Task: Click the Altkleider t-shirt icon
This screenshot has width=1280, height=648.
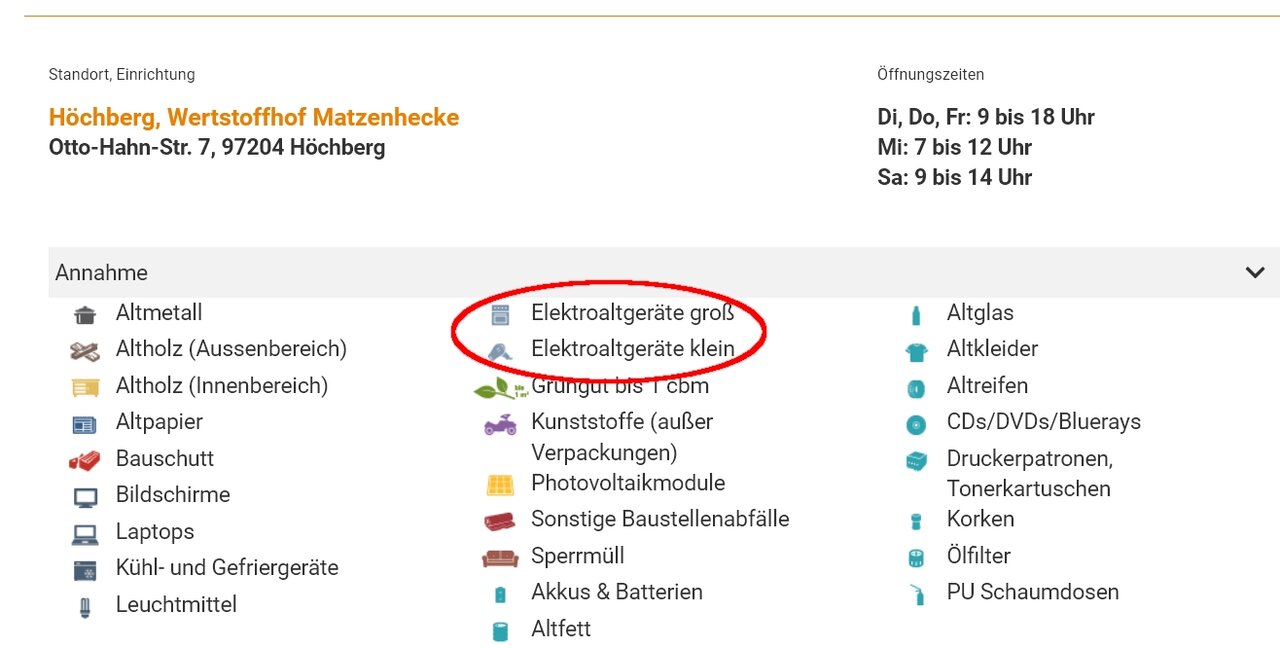Action: [916, 351]
